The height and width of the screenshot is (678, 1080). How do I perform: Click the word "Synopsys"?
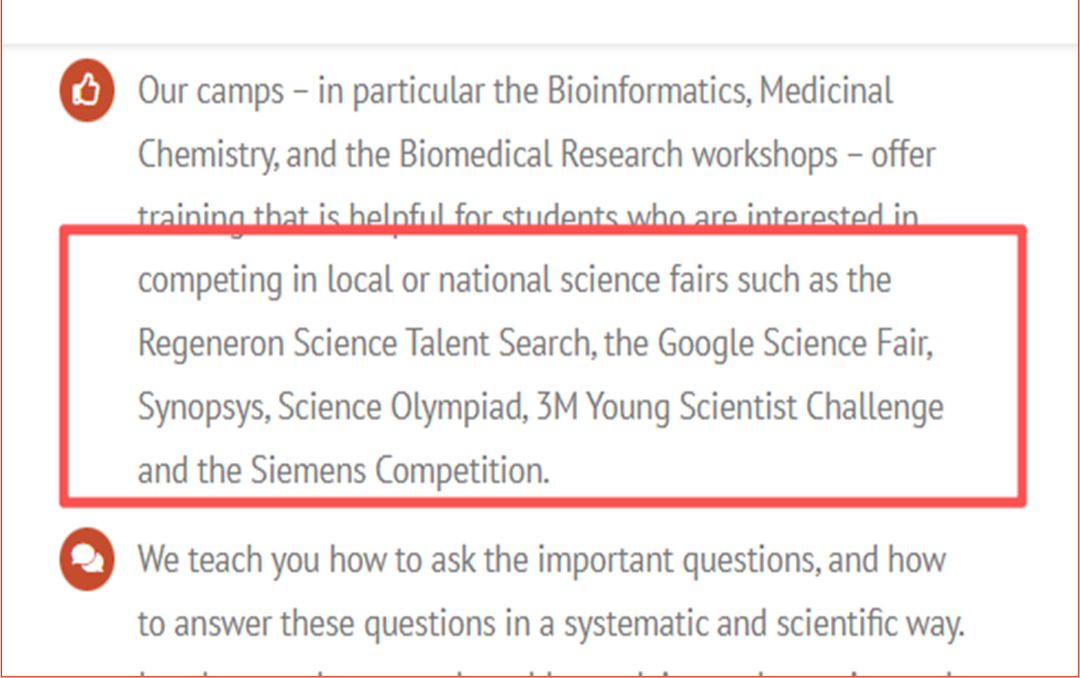(202, 408)
